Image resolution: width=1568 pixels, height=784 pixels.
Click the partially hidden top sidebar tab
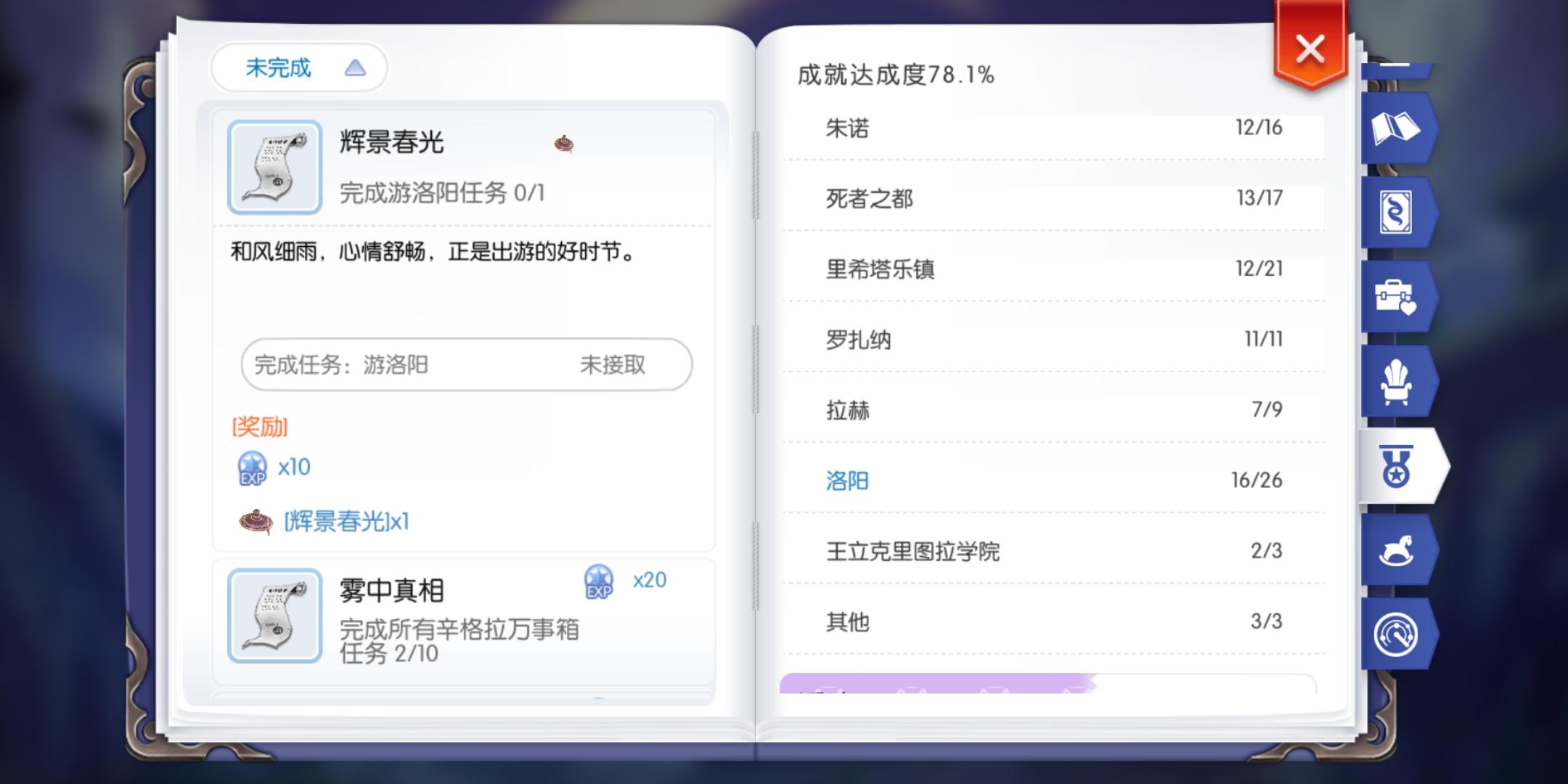[x=1395, y=71]
